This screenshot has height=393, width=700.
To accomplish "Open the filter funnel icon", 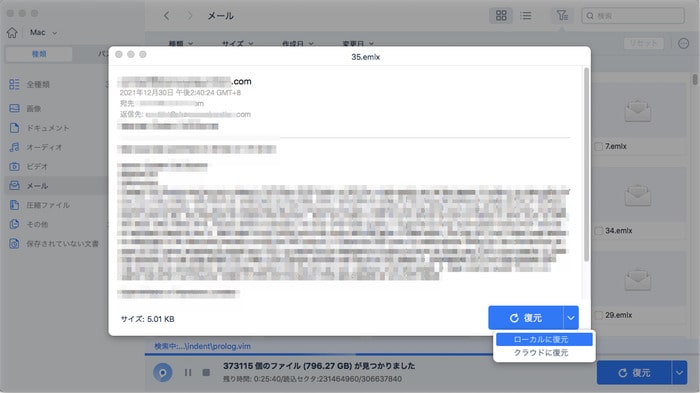I will point(562,16).
